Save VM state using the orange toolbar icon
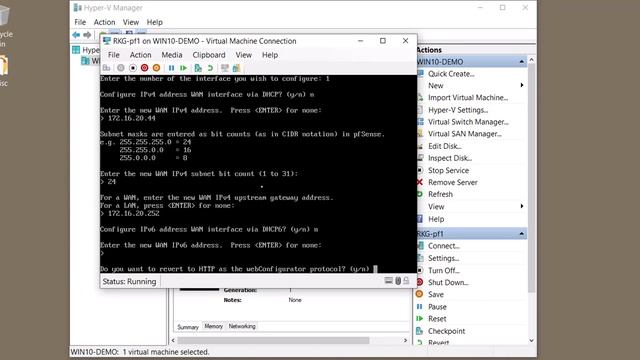Image resolution: width=640 pixels, height=360 pixels. pyautogui.click(x=156, y=68)
